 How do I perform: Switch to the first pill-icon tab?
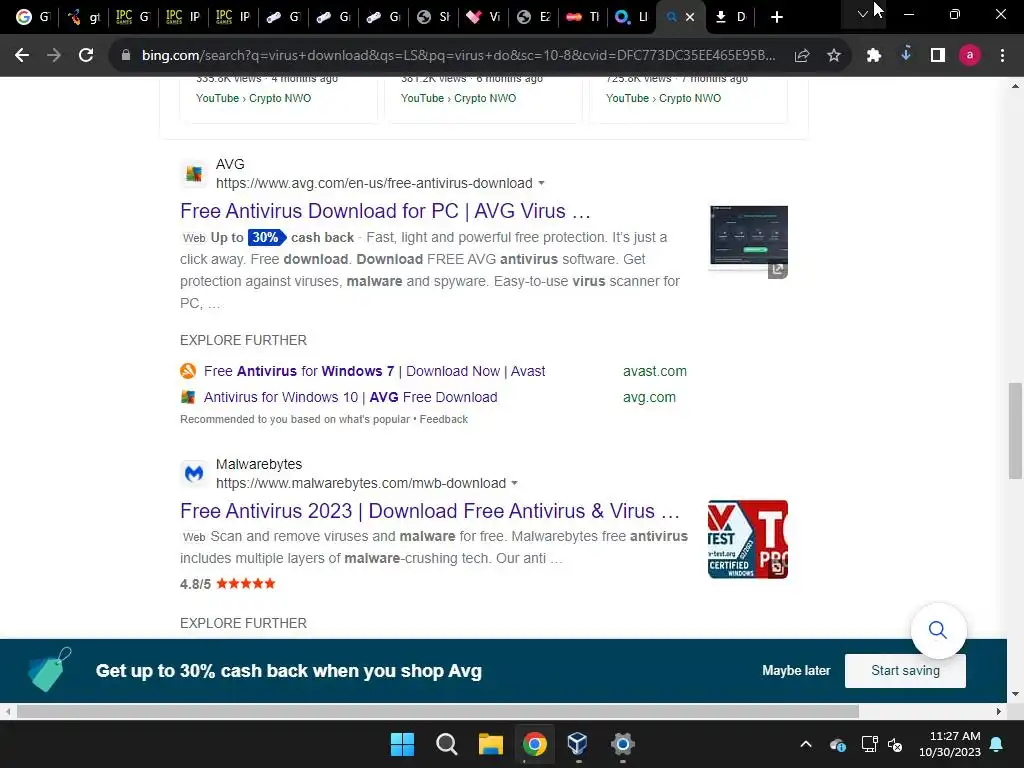click(283, 17)
